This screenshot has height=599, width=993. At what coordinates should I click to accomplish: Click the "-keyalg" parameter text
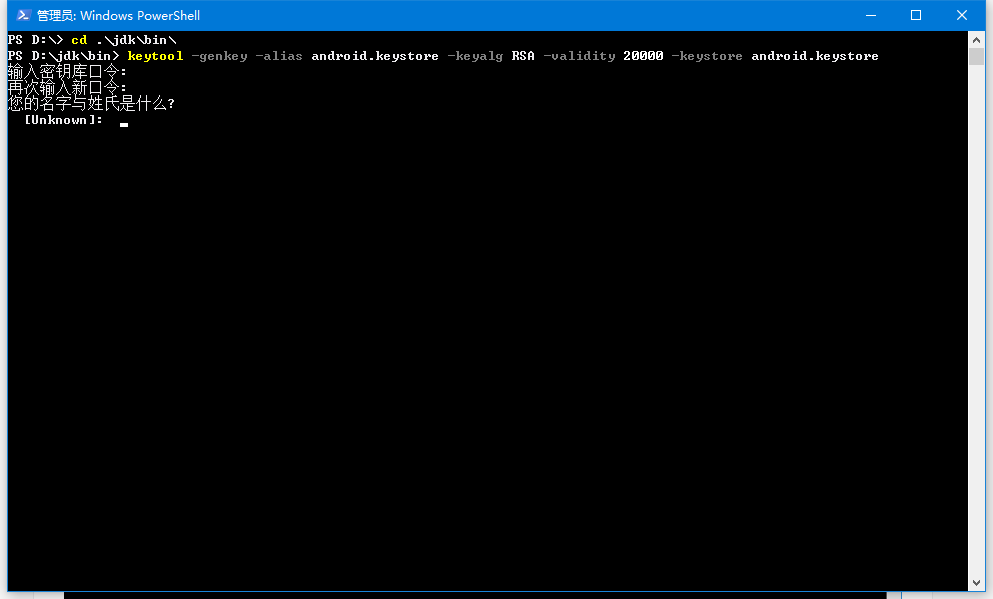point(475,56)
